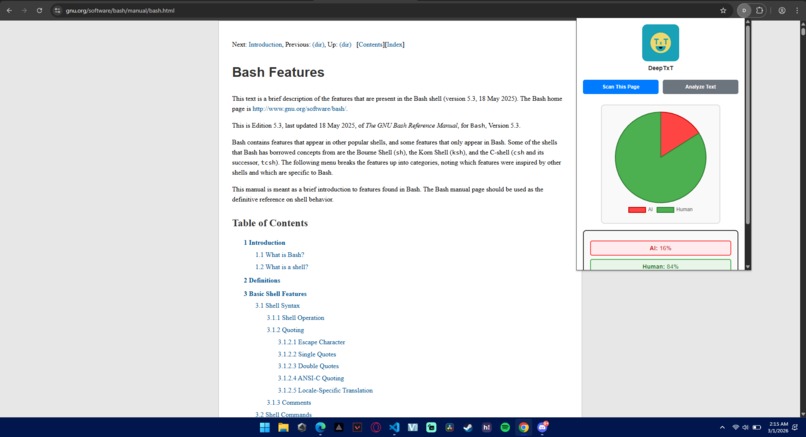Open the Chrome profile avatar

tap(782, 10)
